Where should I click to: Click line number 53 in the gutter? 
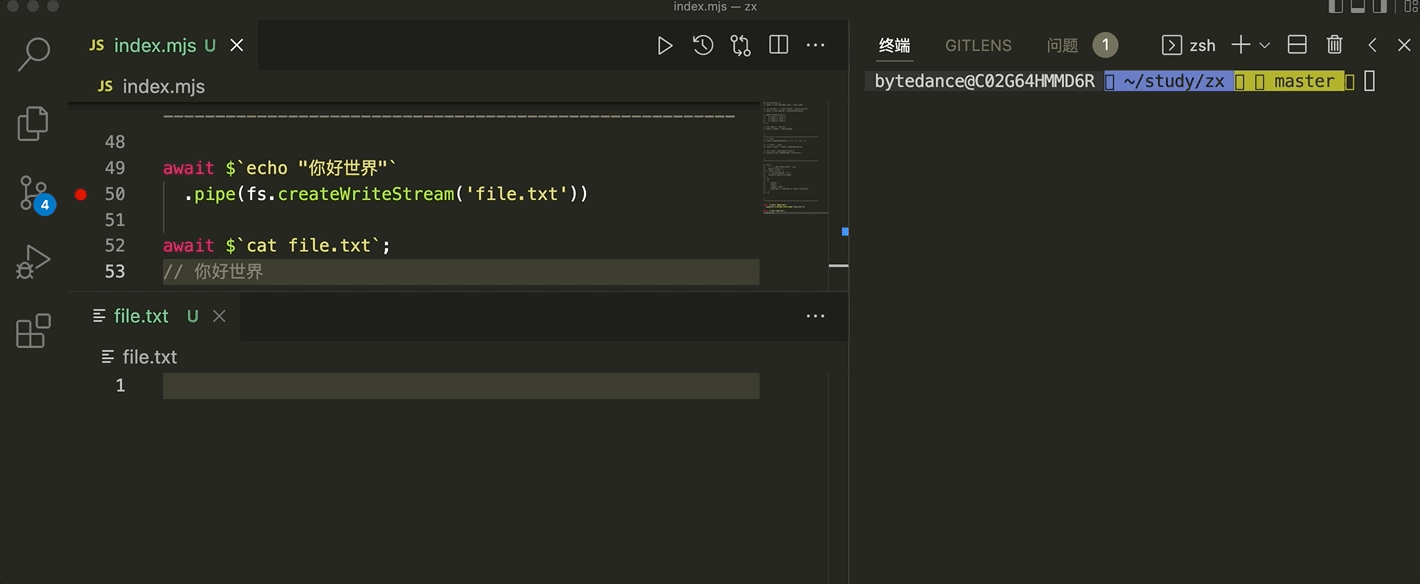point(115,272)
